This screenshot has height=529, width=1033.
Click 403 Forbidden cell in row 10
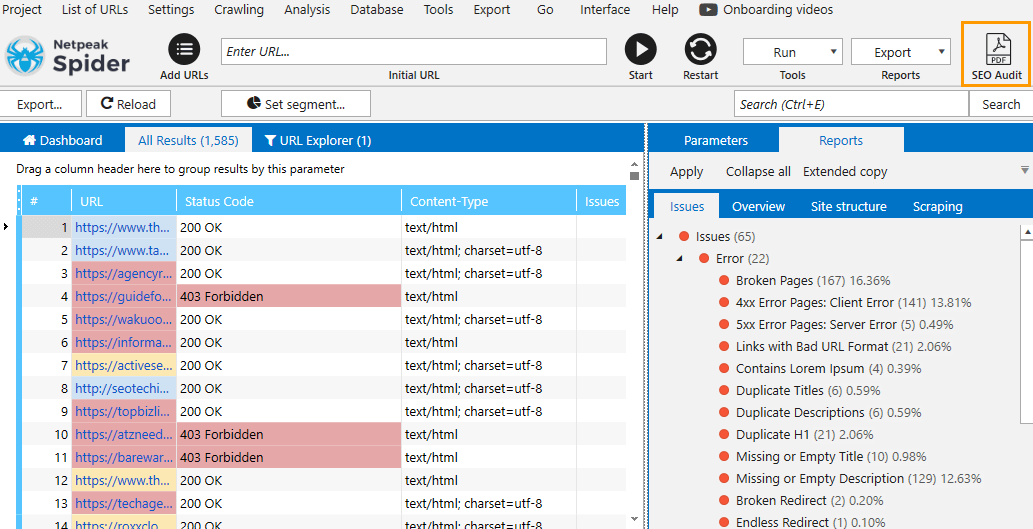[289, 434]
